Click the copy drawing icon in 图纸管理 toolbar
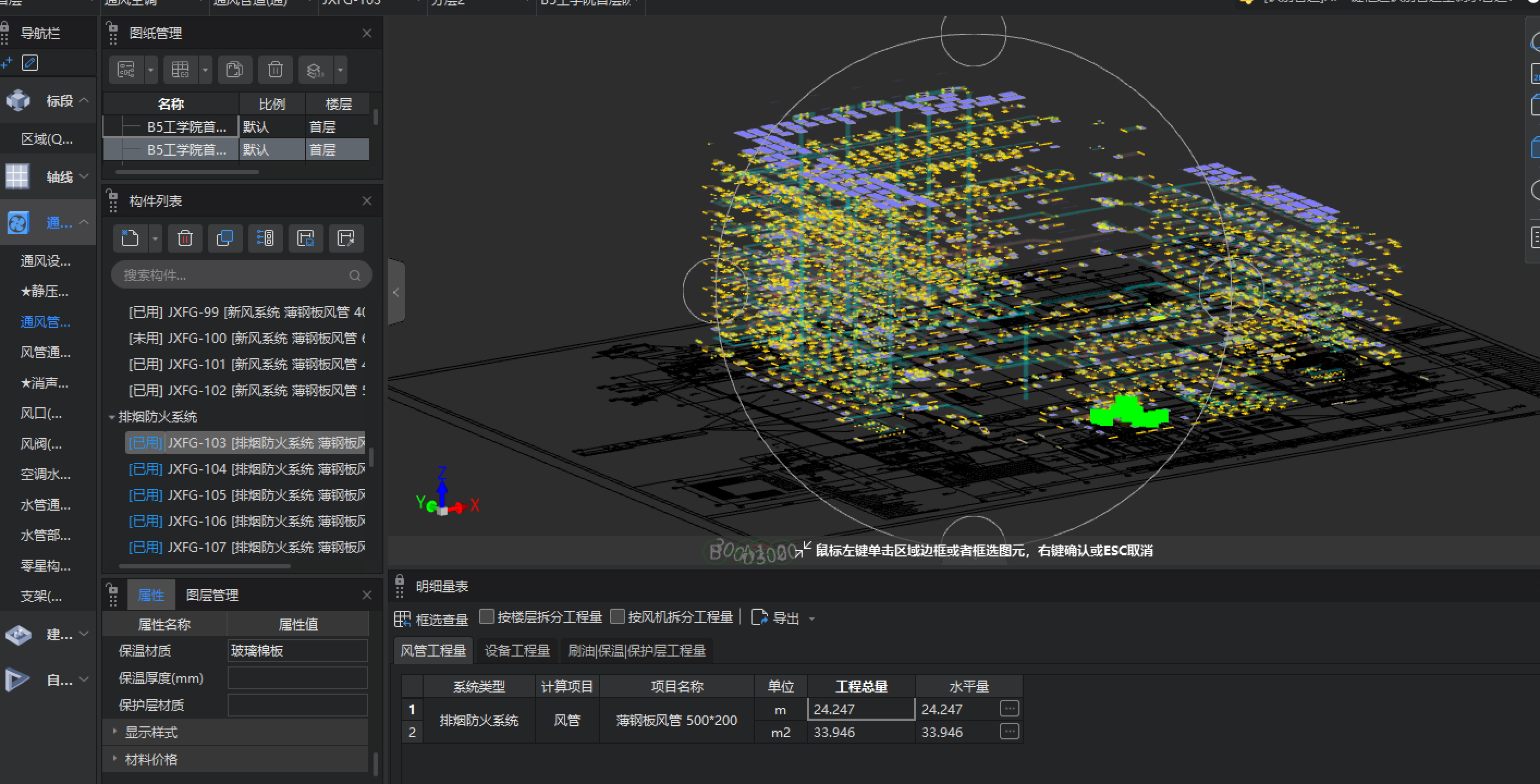 (x=234, y=70)
